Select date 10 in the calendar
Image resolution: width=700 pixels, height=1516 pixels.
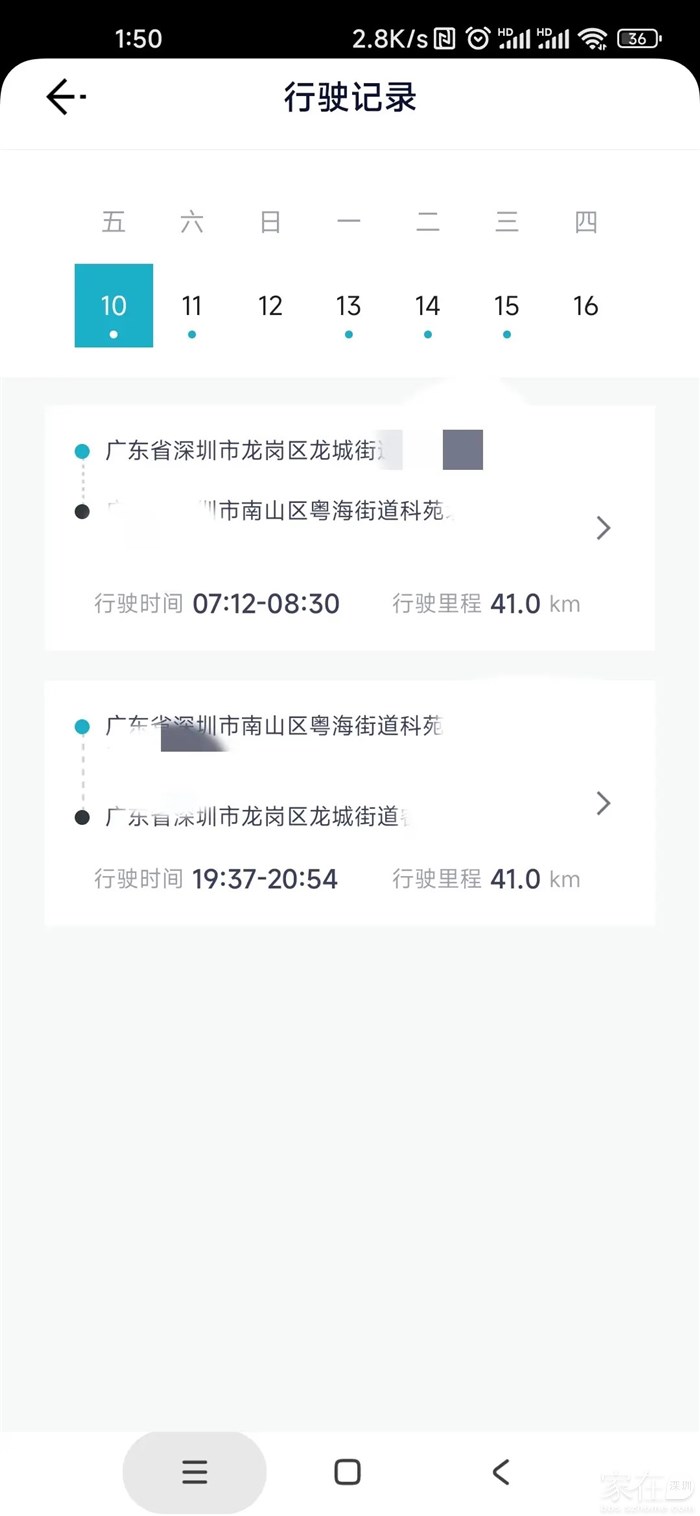pos(114,306)
